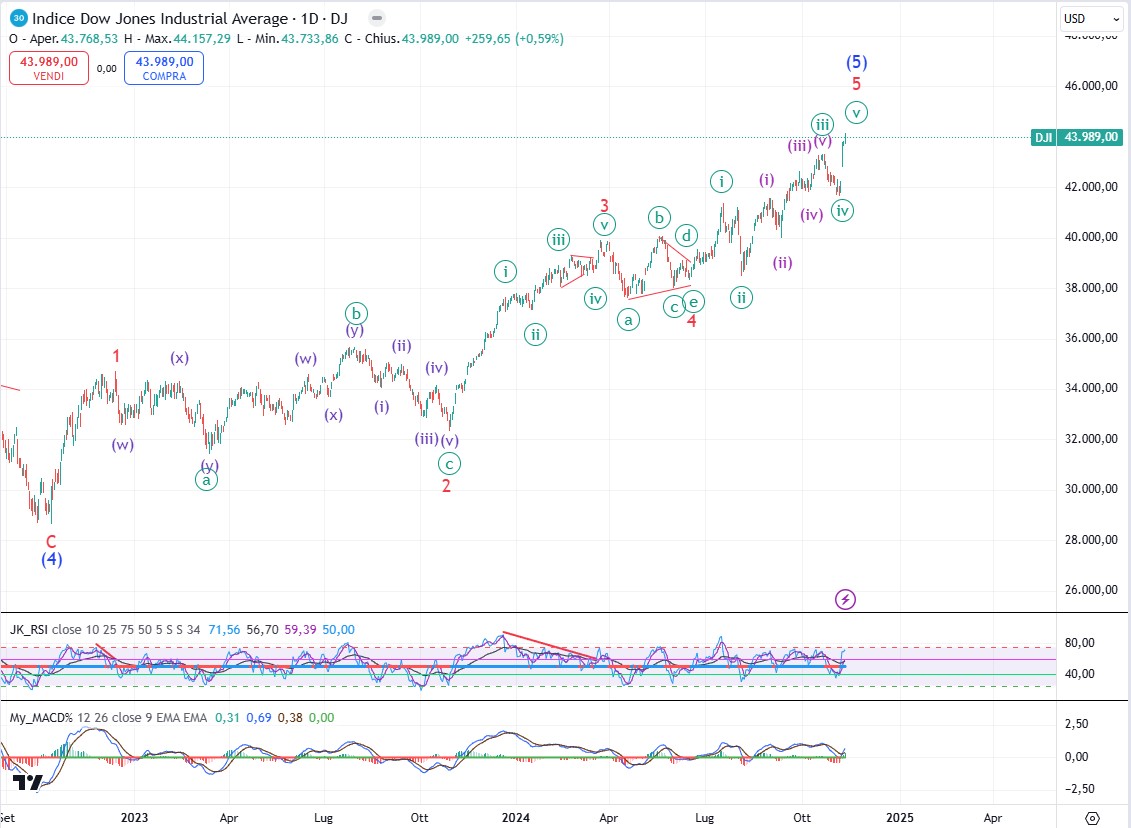This screenshot has width=1131, height=828.
Task: Click the purple lightning bolt event icon
Action: coord(845,599)
